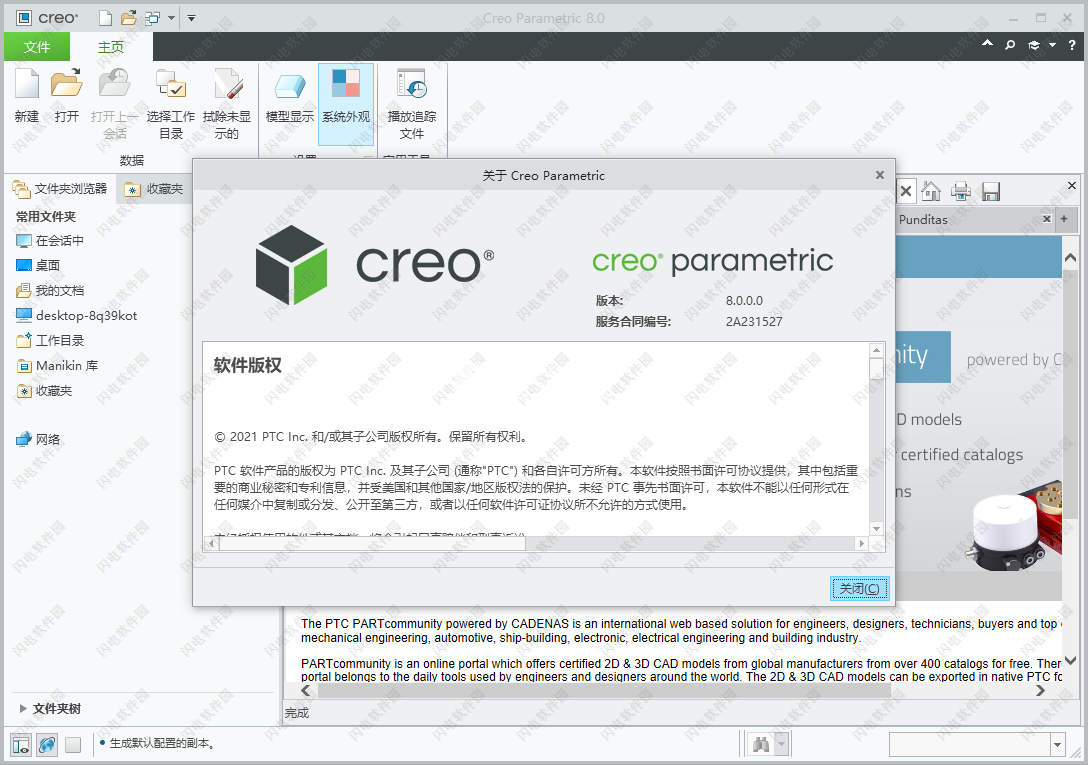Click the browser page scroll up chevron
The image size is (1088, 765).
[x=1071, y=258]
